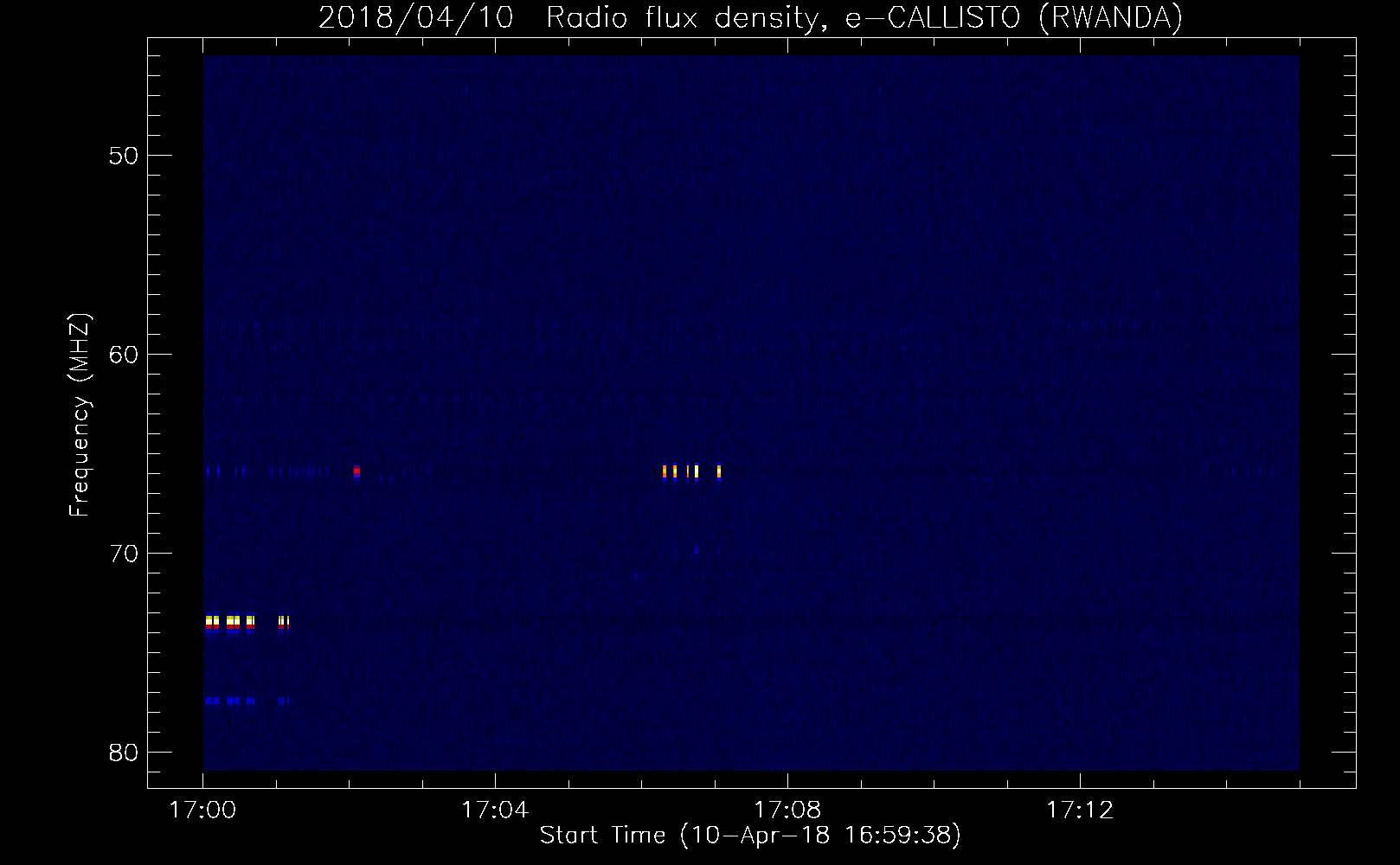
Task: Click the plot title "Radio flux density, e-CALLISTO (RWANDA)"
Action: 864,18
